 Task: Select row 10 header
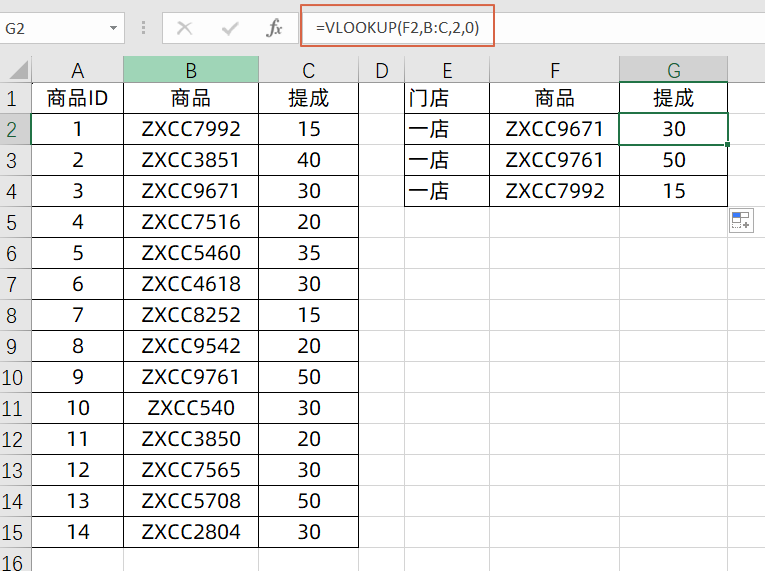coord(15,377)
